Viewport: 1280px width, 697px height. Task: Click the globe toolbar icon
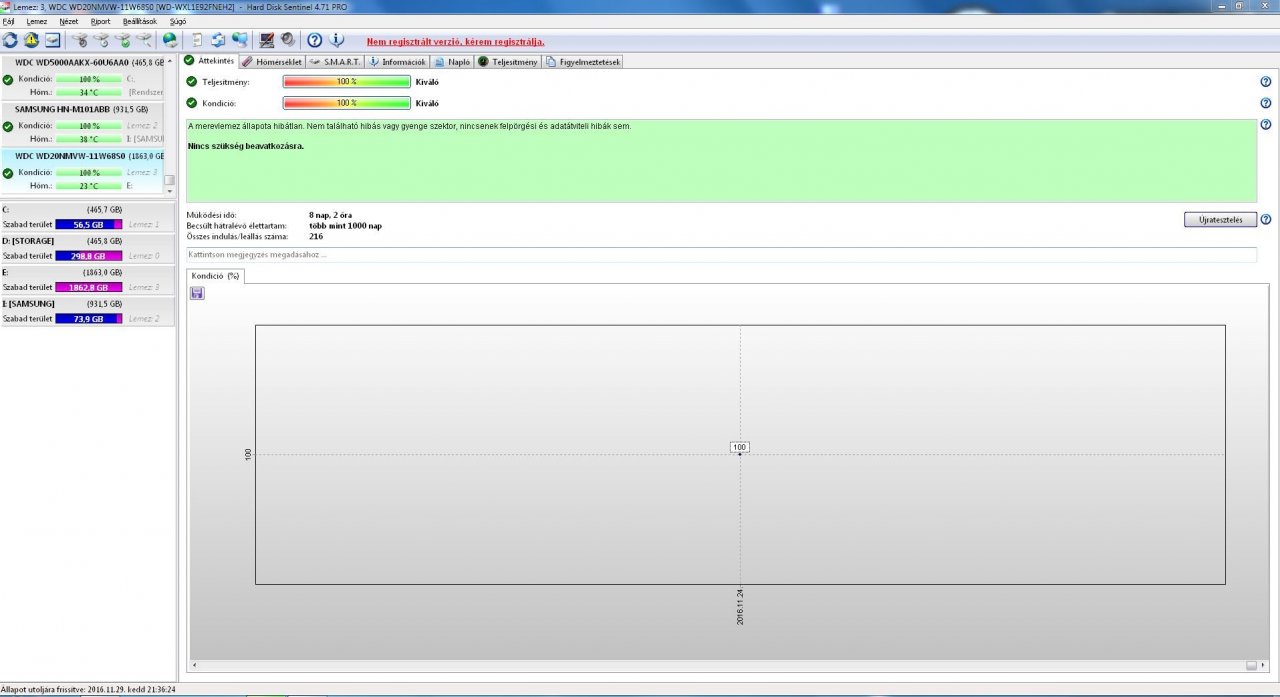pyautogui.click(x=171, y=40)
